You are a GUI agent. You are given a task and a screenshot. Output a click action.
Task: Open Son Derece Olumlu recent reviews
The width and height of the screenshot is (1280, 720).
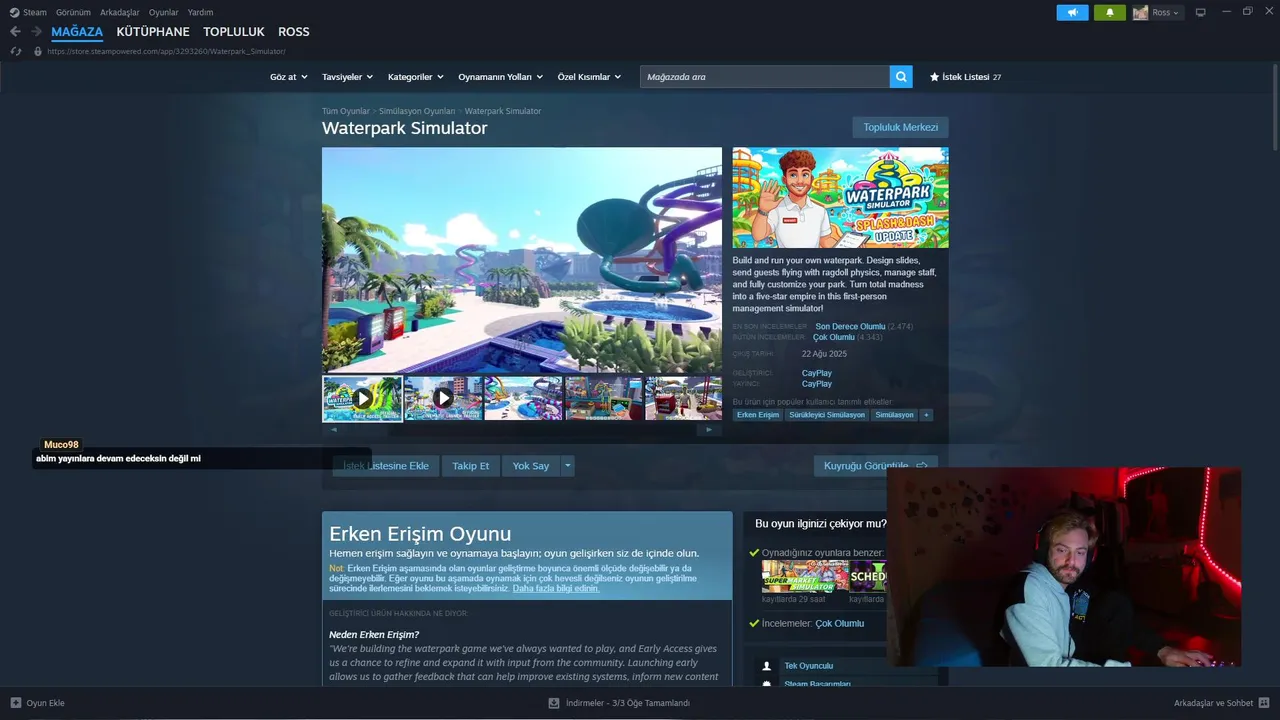click(x=850, y=327)
